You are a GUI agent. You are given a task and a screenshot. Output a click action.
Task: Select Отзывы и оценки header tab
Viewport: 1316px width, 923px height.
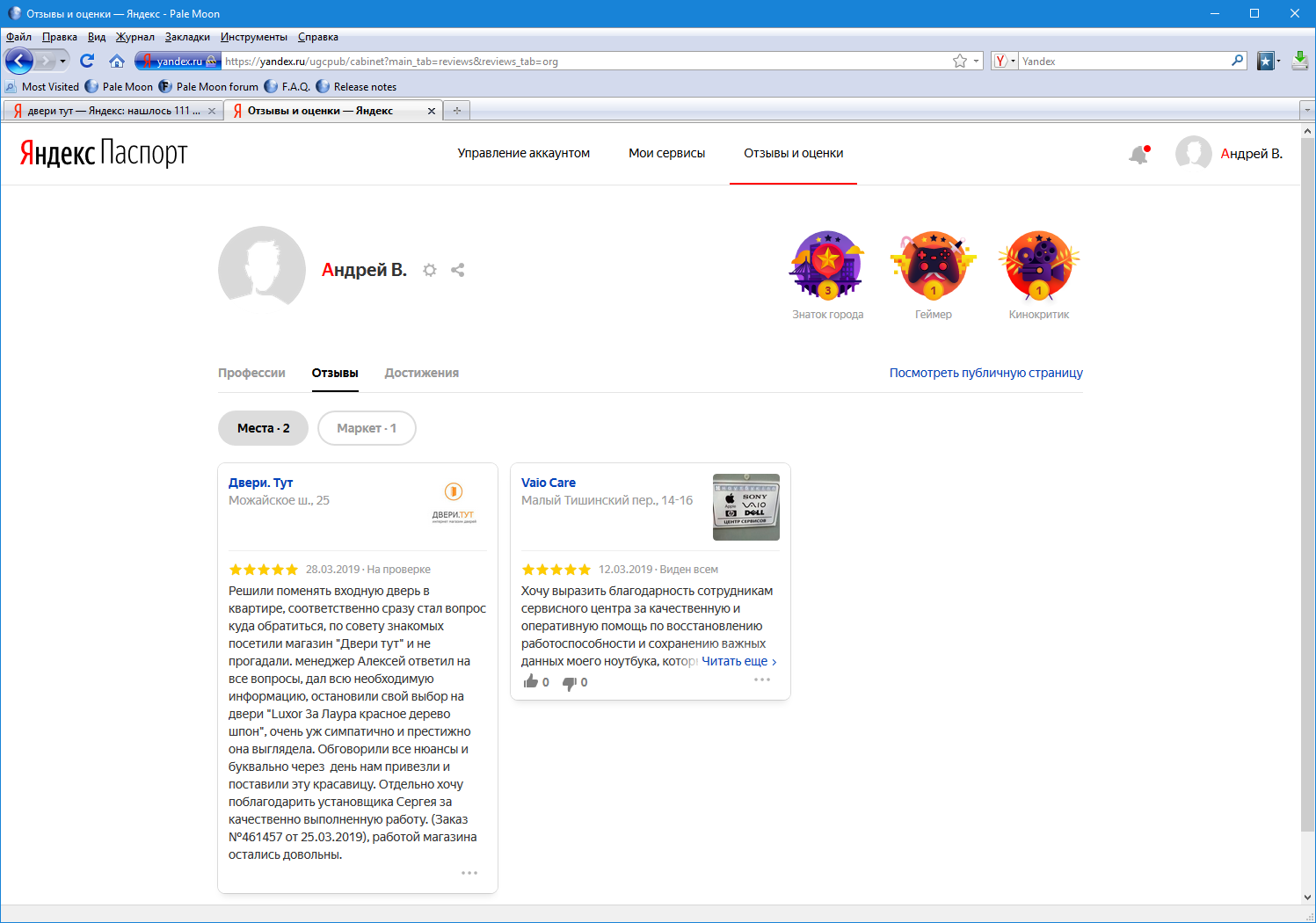(794, 153)
